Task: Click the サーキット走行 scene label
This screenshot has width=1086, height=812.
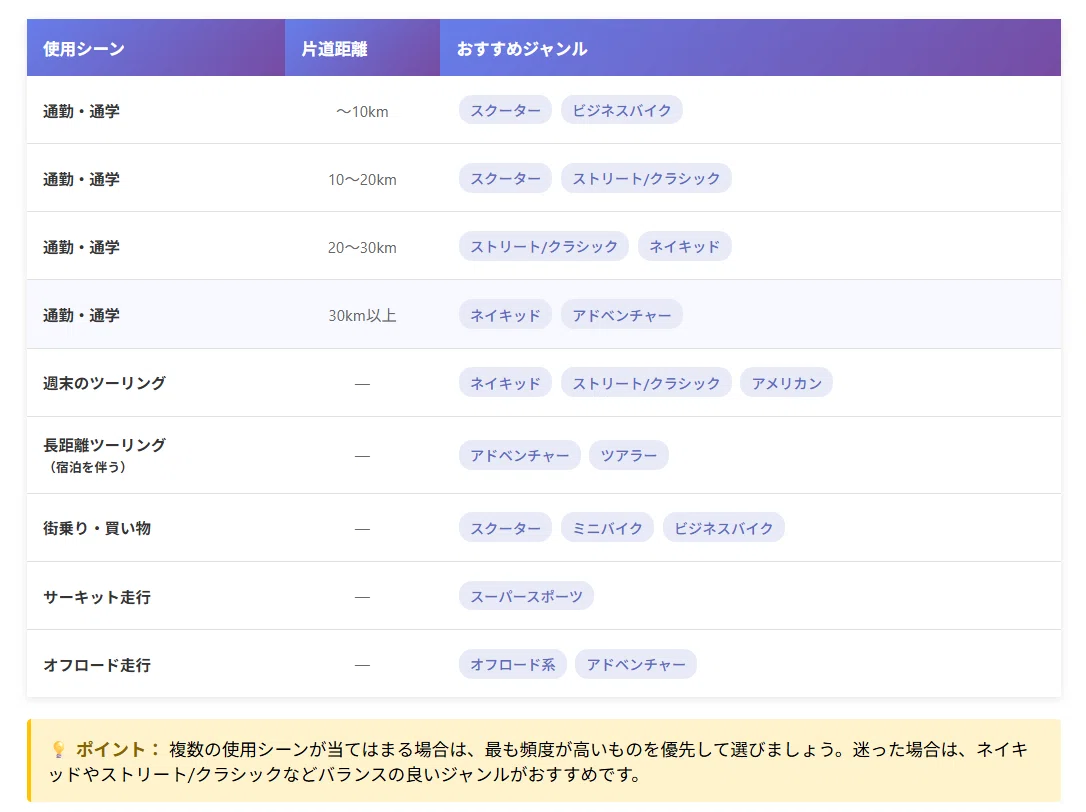Action: click(x=97, y=597)
